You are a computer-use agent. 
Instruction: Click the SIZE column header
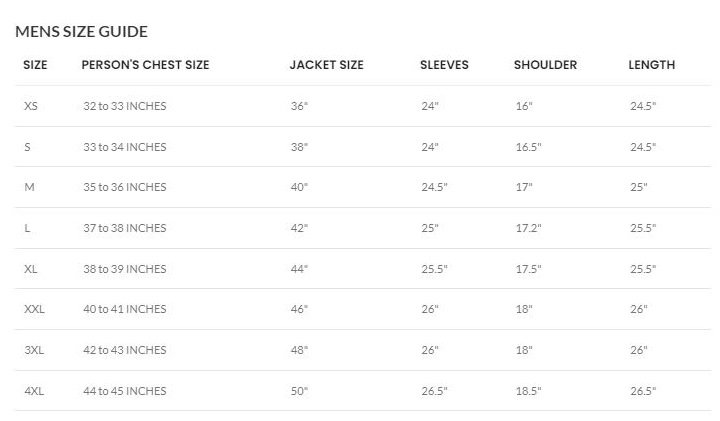tap(35, 65)
